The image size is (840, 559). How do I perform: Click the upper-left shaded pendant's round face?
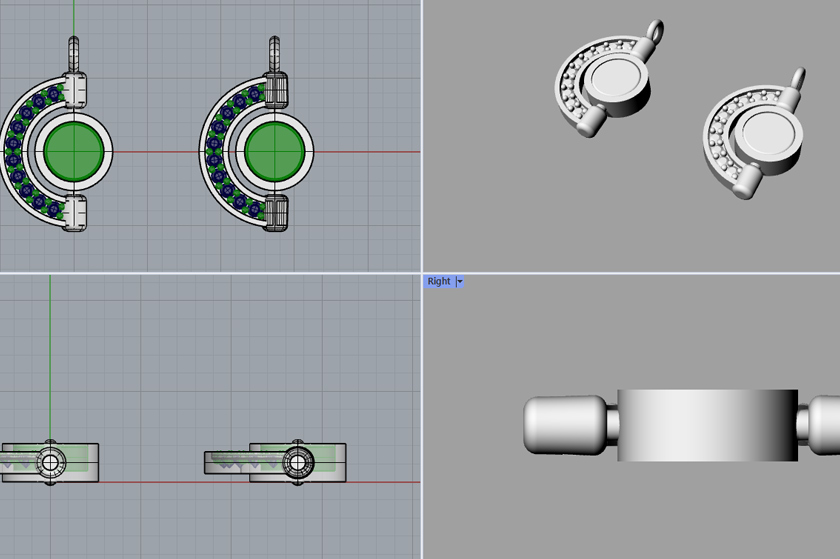617,78
